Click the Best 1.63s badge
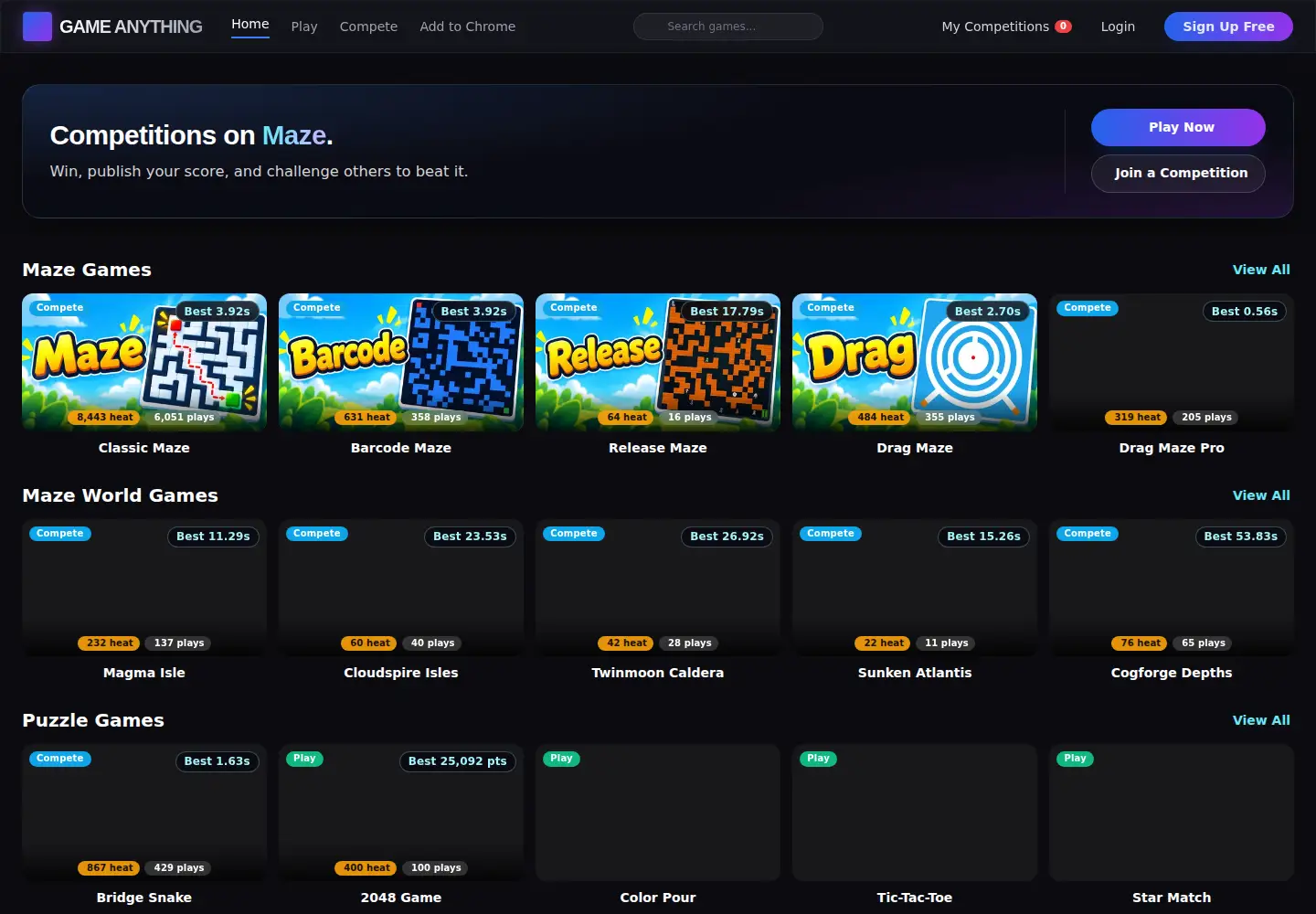The height and width of the screenshot is (914, 1316). pos(217,761)
